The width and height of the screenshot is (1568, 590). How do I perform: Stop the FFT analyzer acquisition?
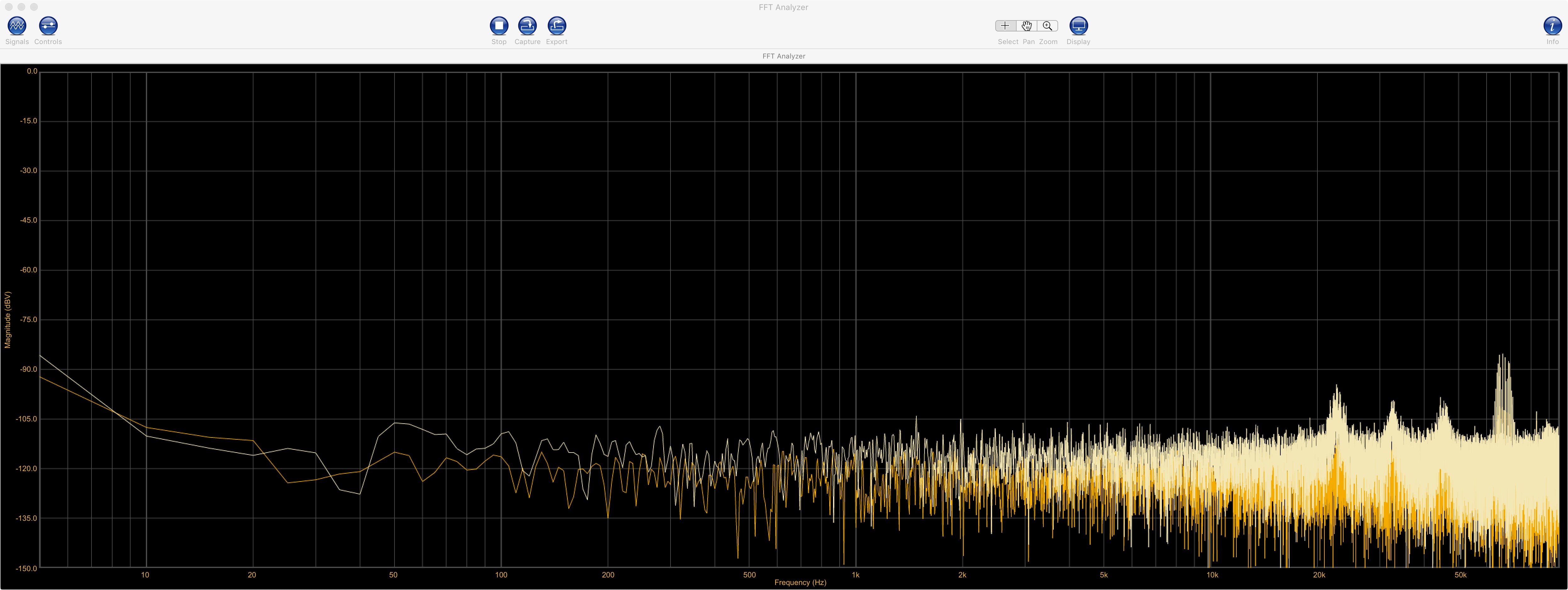coord(499,25)
